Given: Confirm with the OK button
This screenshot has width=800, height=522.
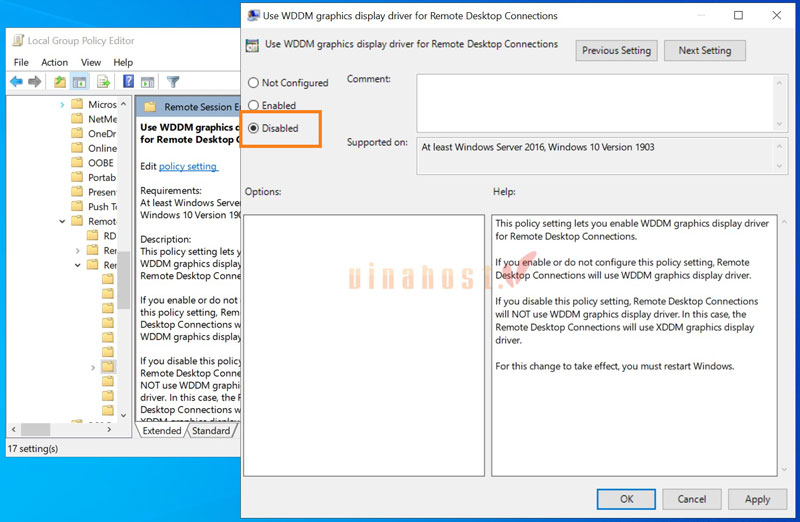Looking at the screenshot, I should (626, 499).
